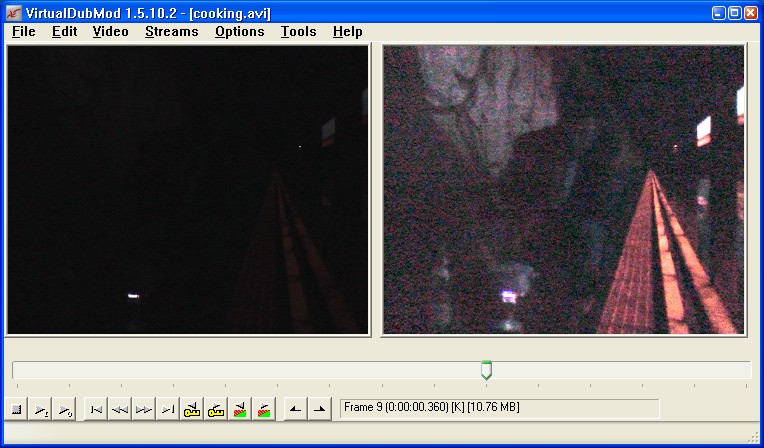Click the timeline position slider thumb
This screenshot has width=764, height=448.
pos(486,370)
